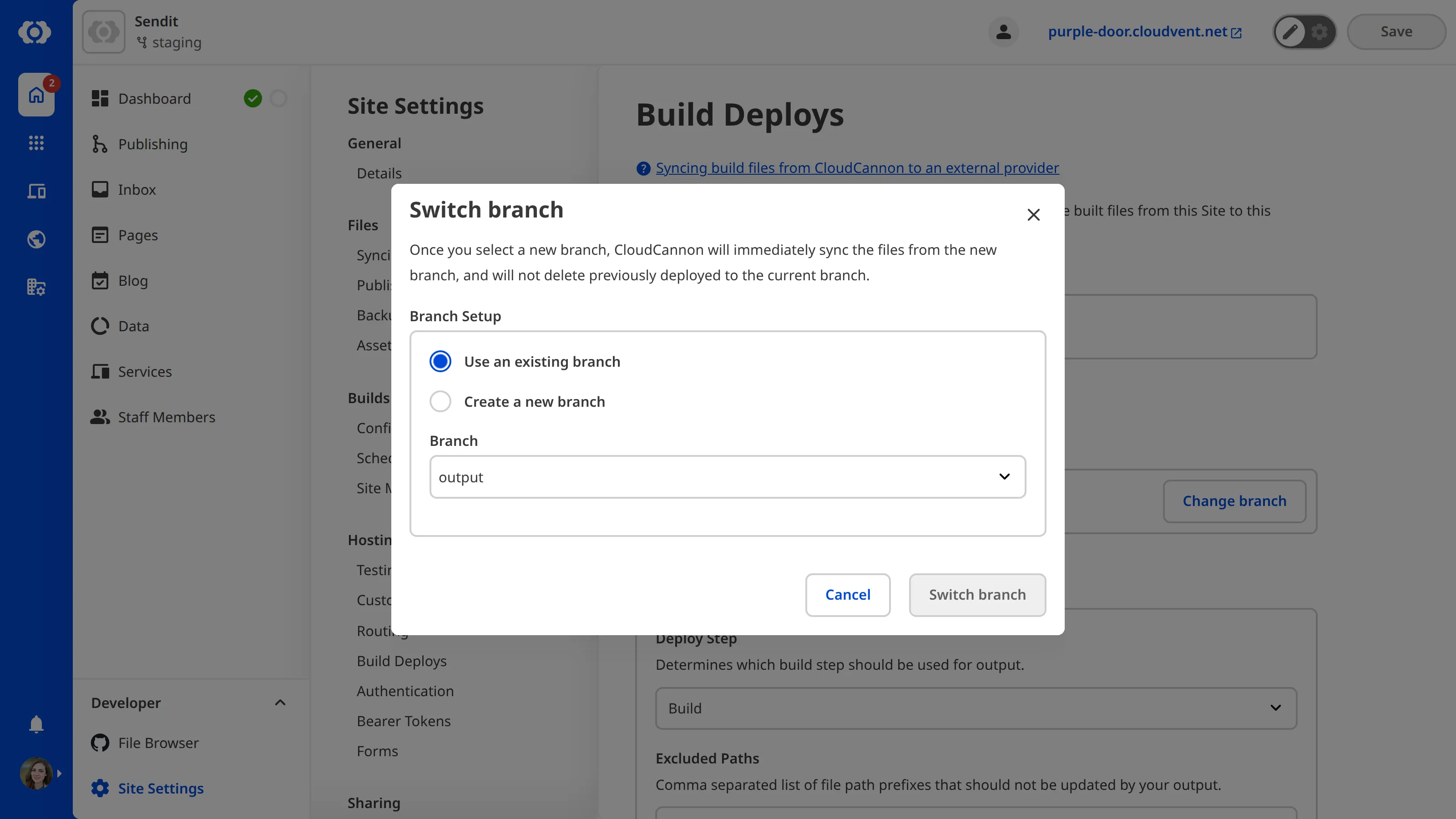Click the person icon near the site URL
The image size is (1456, 819).
[x=1003, y=32]
